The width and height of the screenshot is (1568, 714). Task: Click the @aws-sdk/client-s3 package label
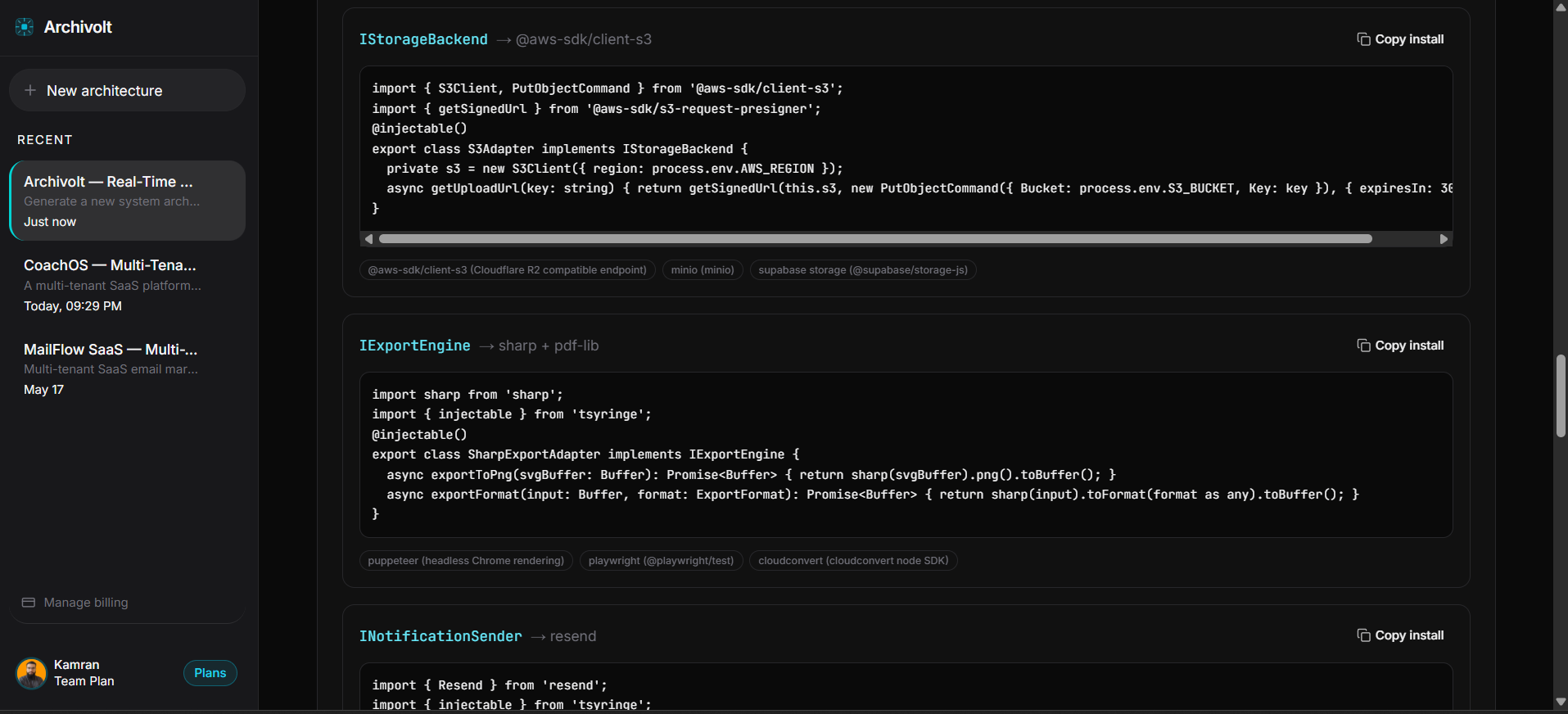click(x=584, y=39)
